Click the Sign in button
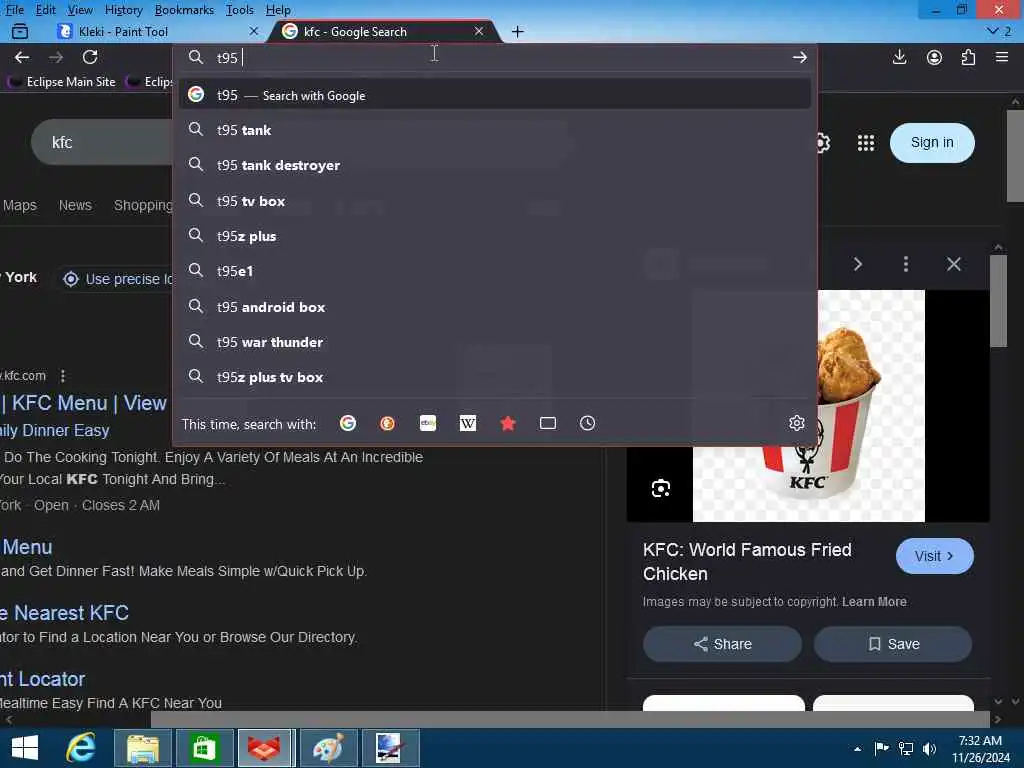Image resolution: width=1024 pixels, height=768 pixels. click(932, 142)
